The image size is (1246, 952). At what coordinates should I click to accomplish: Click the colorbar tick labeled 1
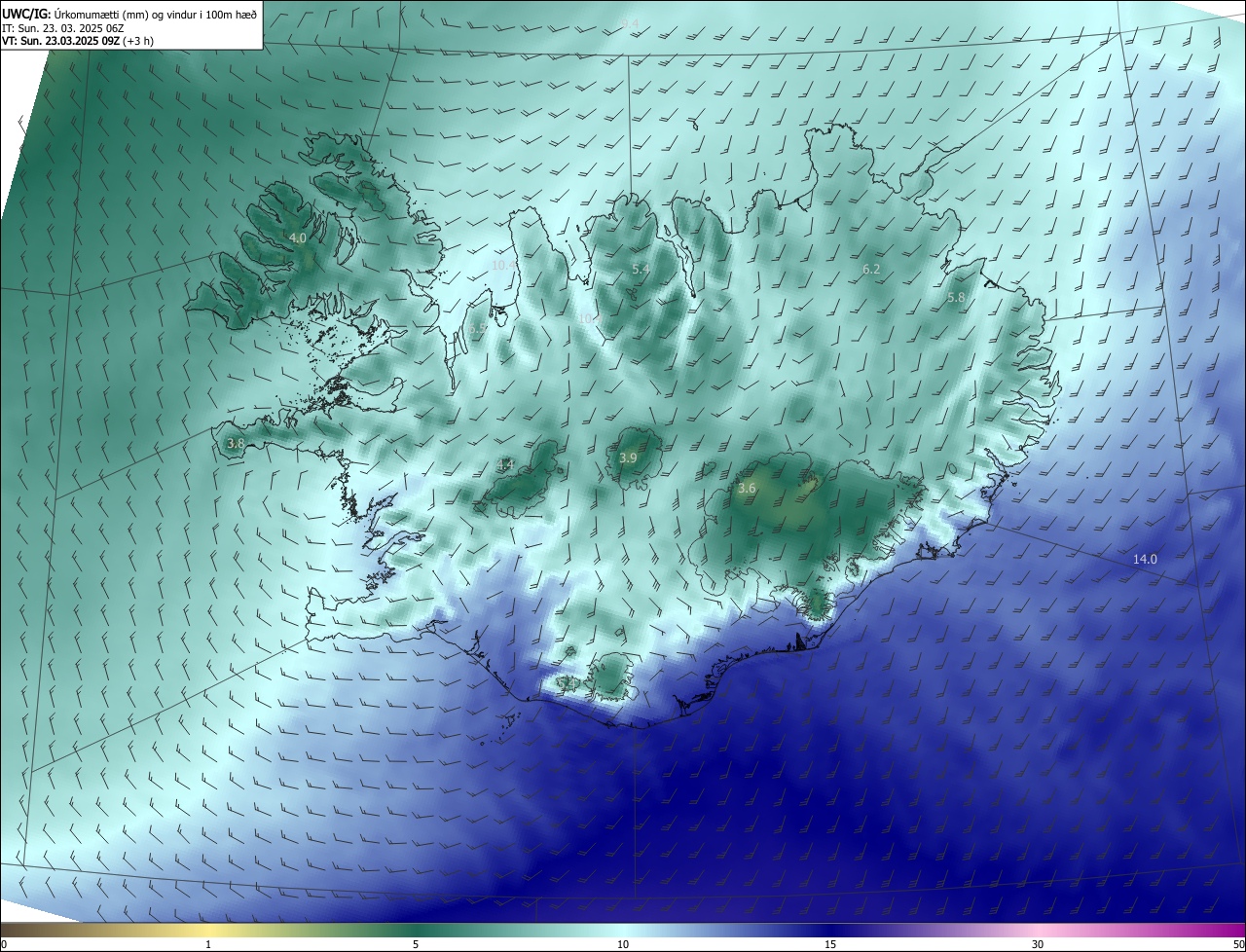(x=208, y=944)
